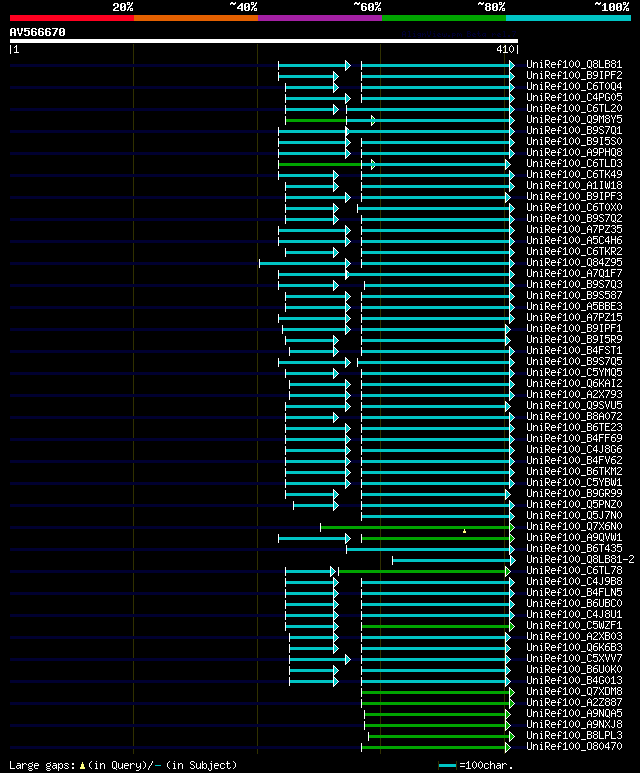Select label UniRef100_B9I5S0
Image resolution: width=640 pixels, height=773 pixels.
point(574,141)
